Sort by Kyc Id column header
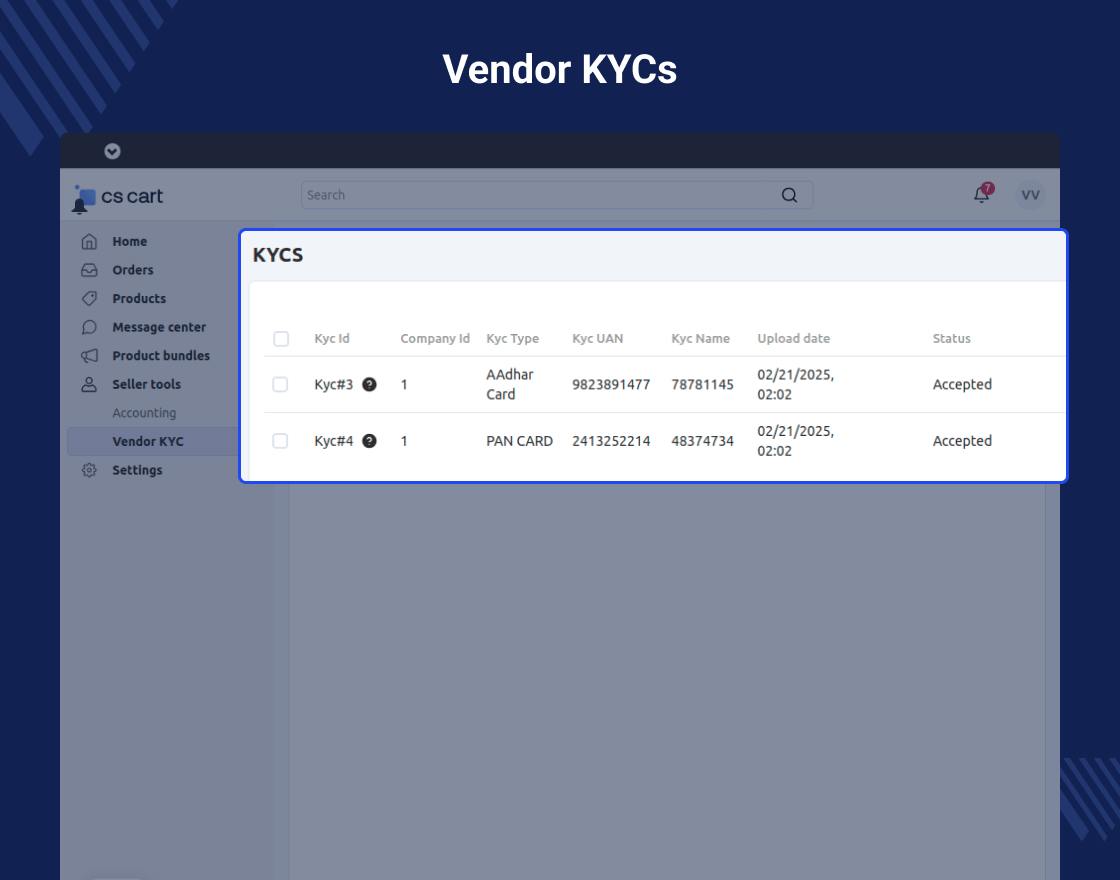This screenshot has width=1120, height=880. point(332,339)
